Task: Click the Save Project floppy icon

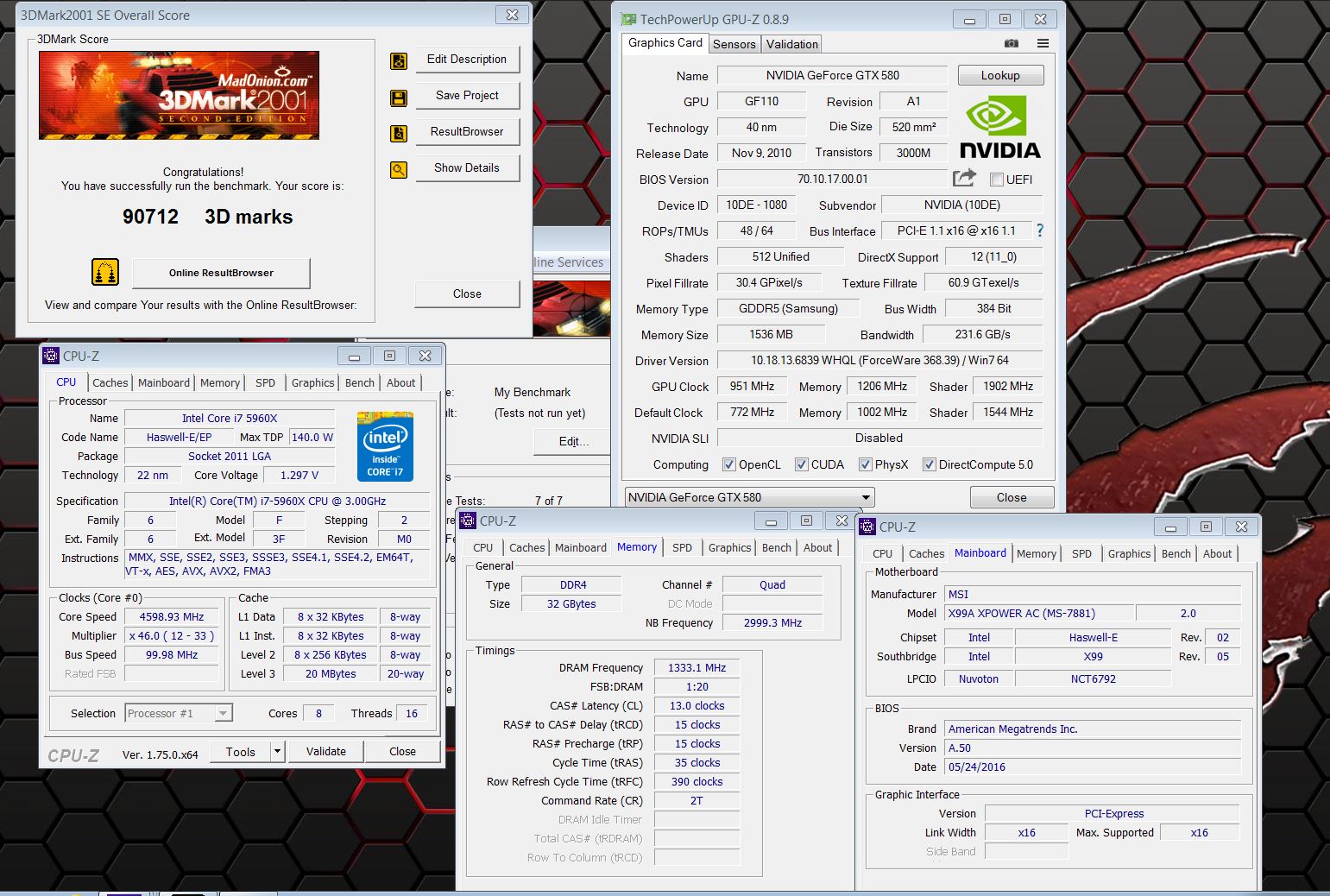Action: 399,98
